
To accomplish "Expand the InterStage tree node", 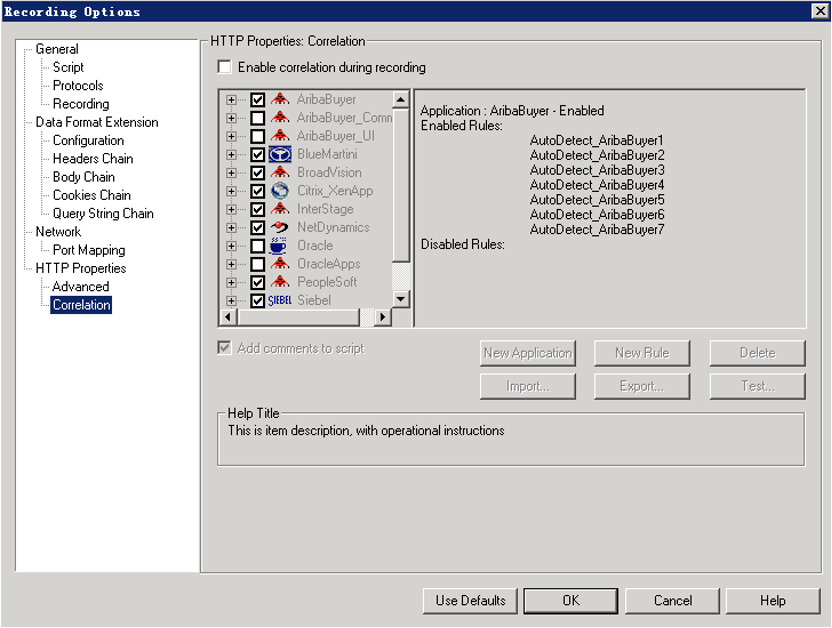I will point(231,210).
